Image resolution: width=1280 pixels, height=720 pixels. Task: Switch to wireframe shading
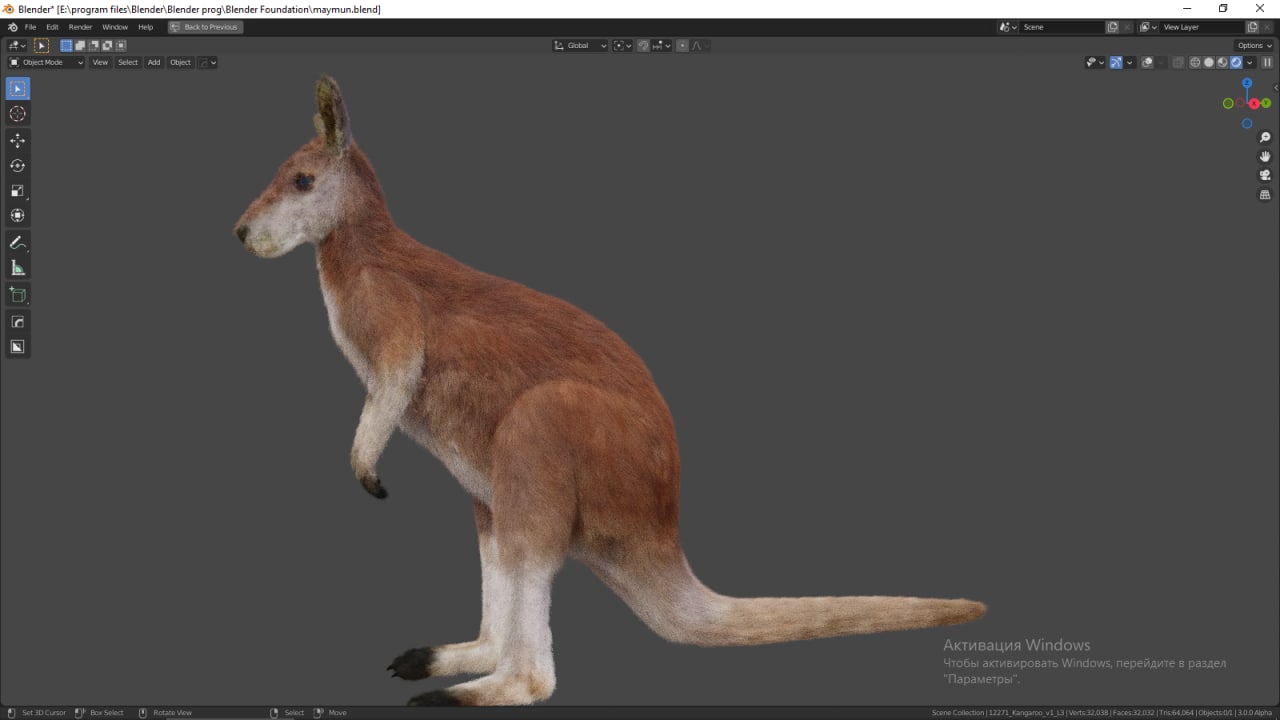point(1195,62)
